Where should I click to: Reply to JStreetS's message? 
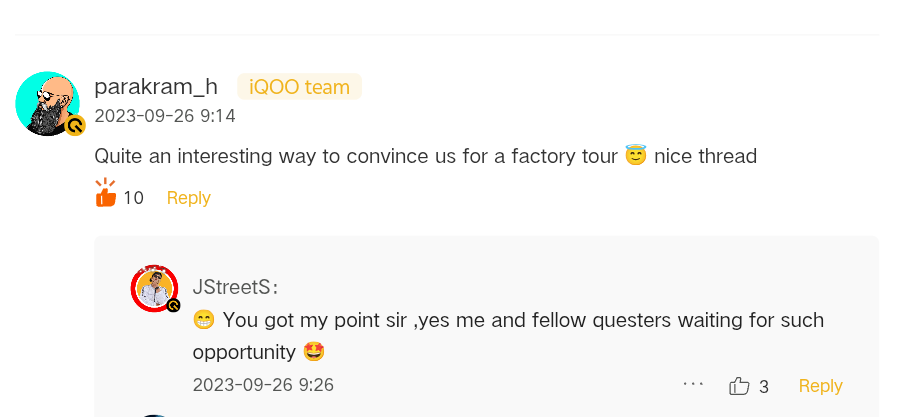[820, 386]
